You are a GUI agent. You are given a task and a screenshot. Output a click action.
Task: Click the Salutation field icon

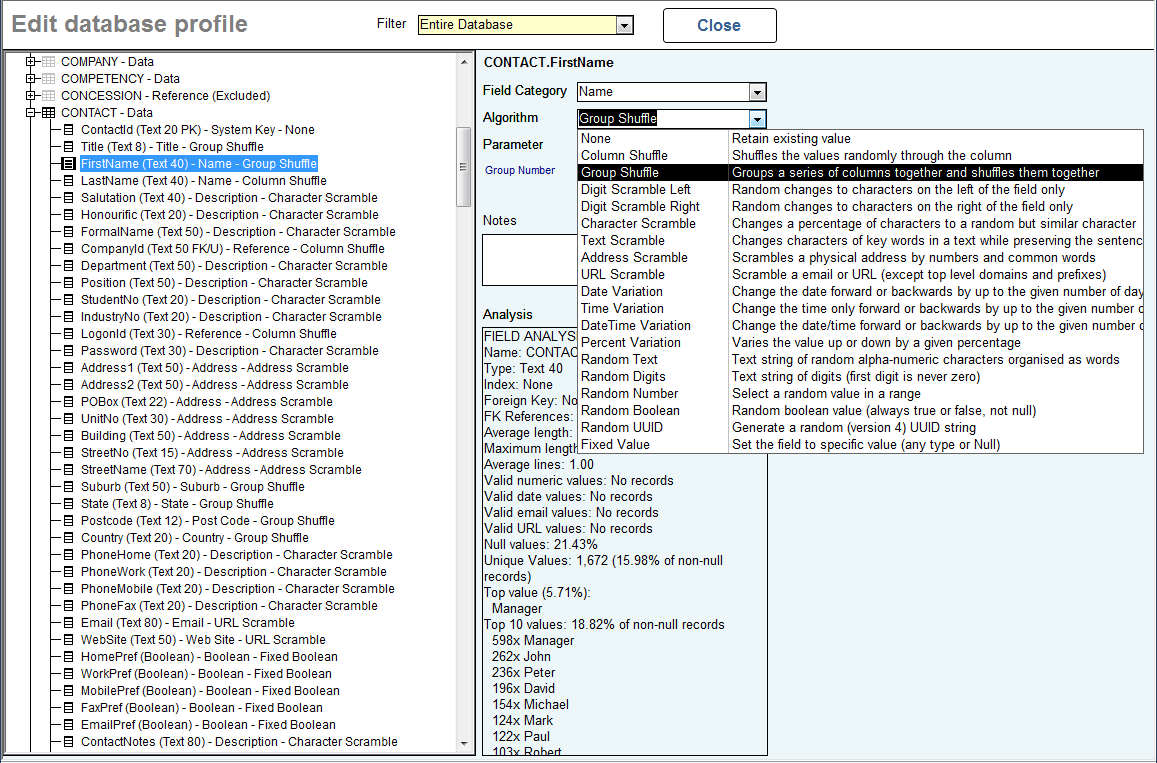(x=69, y=198)
